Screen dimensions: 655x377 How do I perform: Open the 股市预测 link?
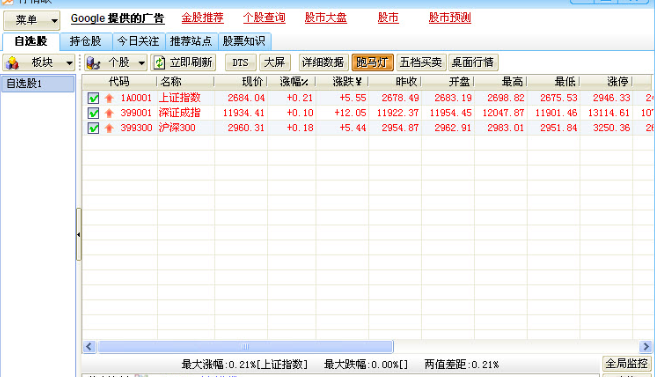[450, 18]
